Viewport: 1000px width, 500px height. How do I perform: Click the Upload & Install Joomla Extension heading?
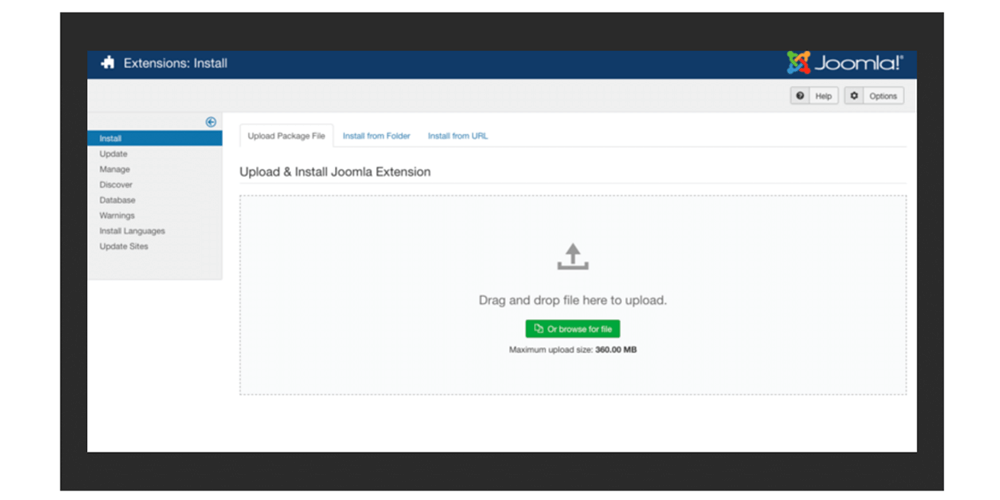pyautogui.click(x=335, y=172)
